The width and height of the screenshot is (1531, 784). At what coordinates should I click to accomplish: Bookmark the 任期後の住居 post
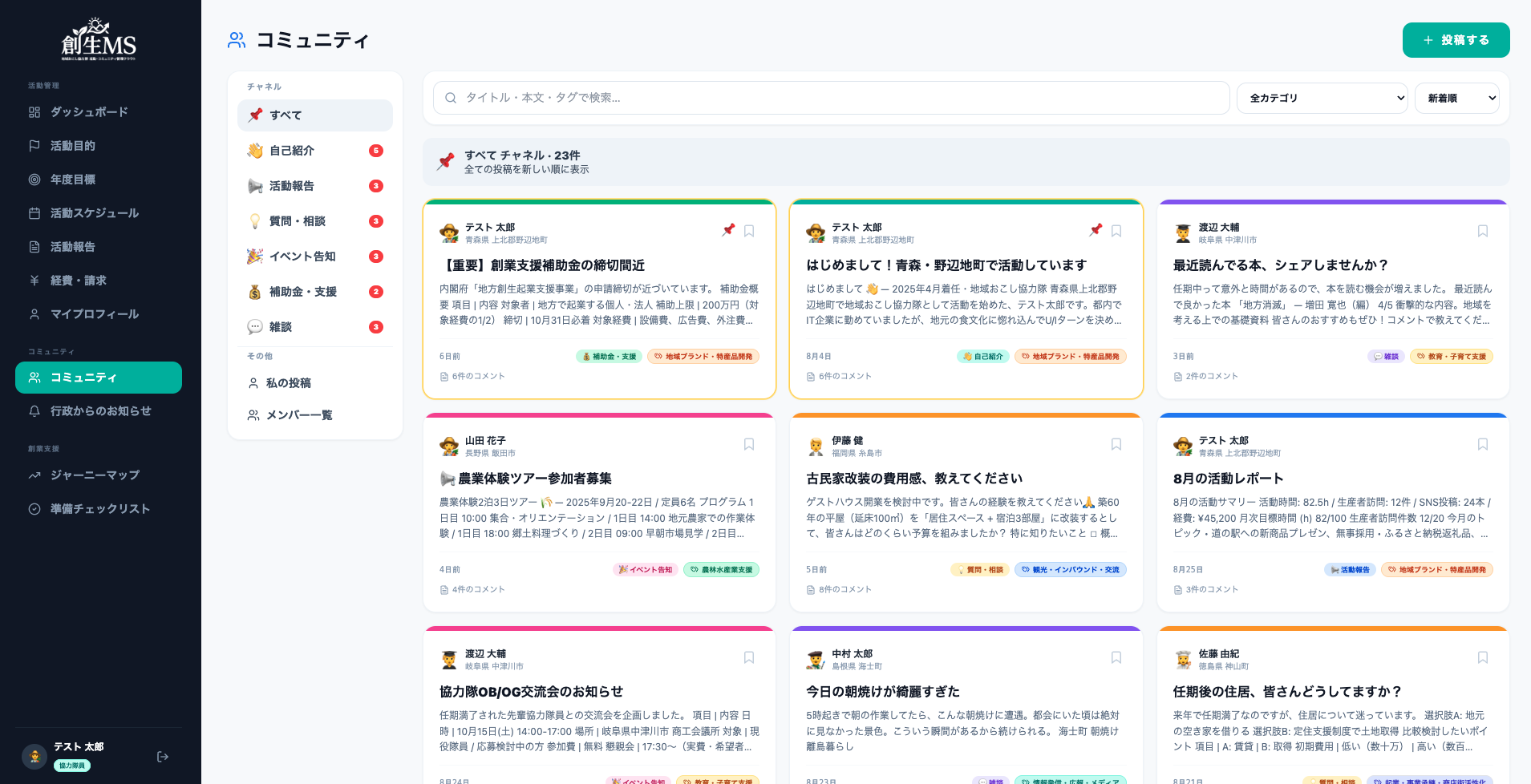pos(1483,657)
